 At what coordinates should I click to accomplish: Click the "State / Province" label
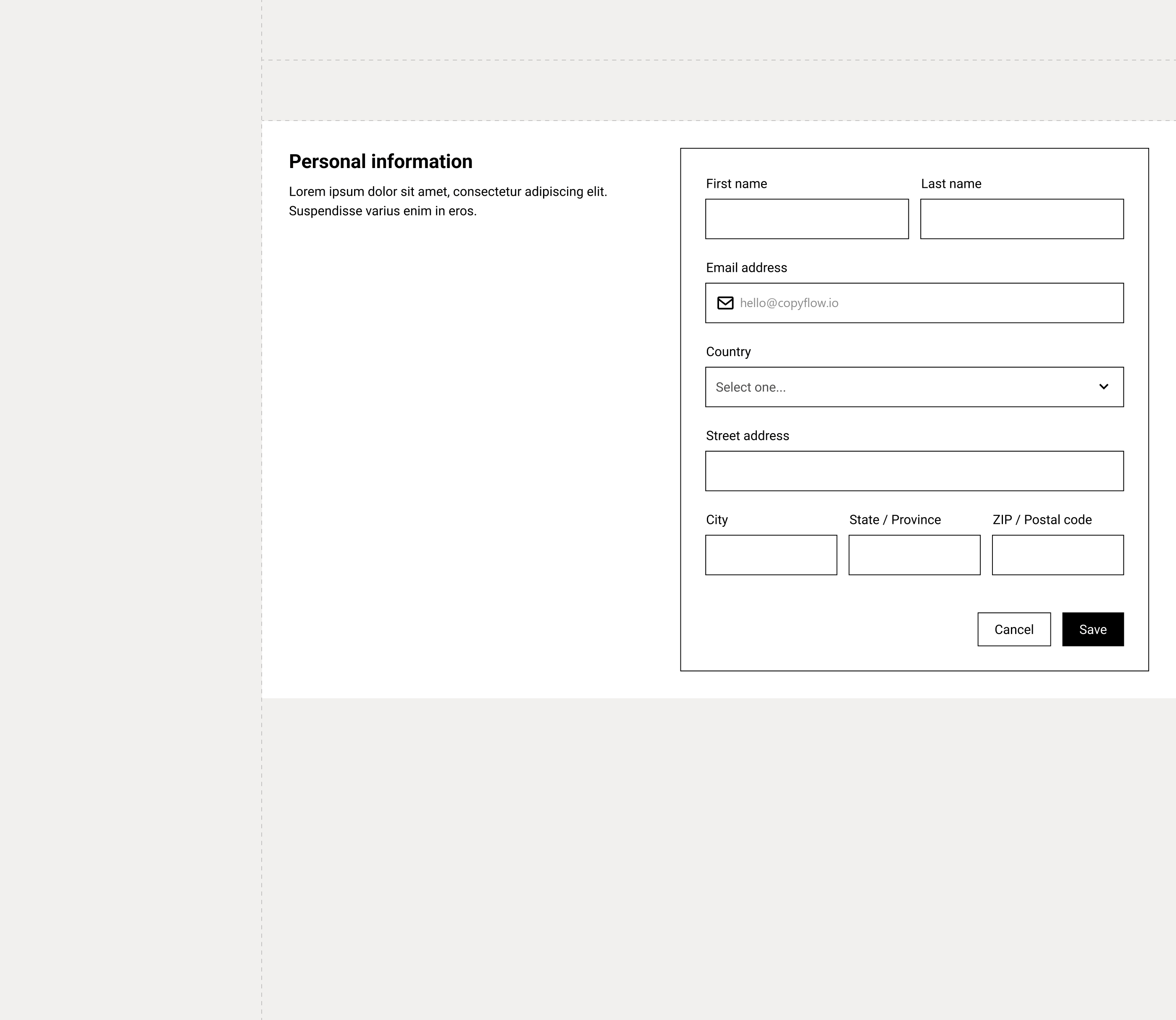coord(895,520)
